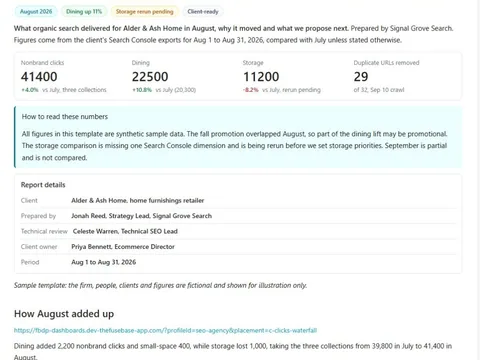
Task: Select the Storage rerun pending badge
Action: 145,12
